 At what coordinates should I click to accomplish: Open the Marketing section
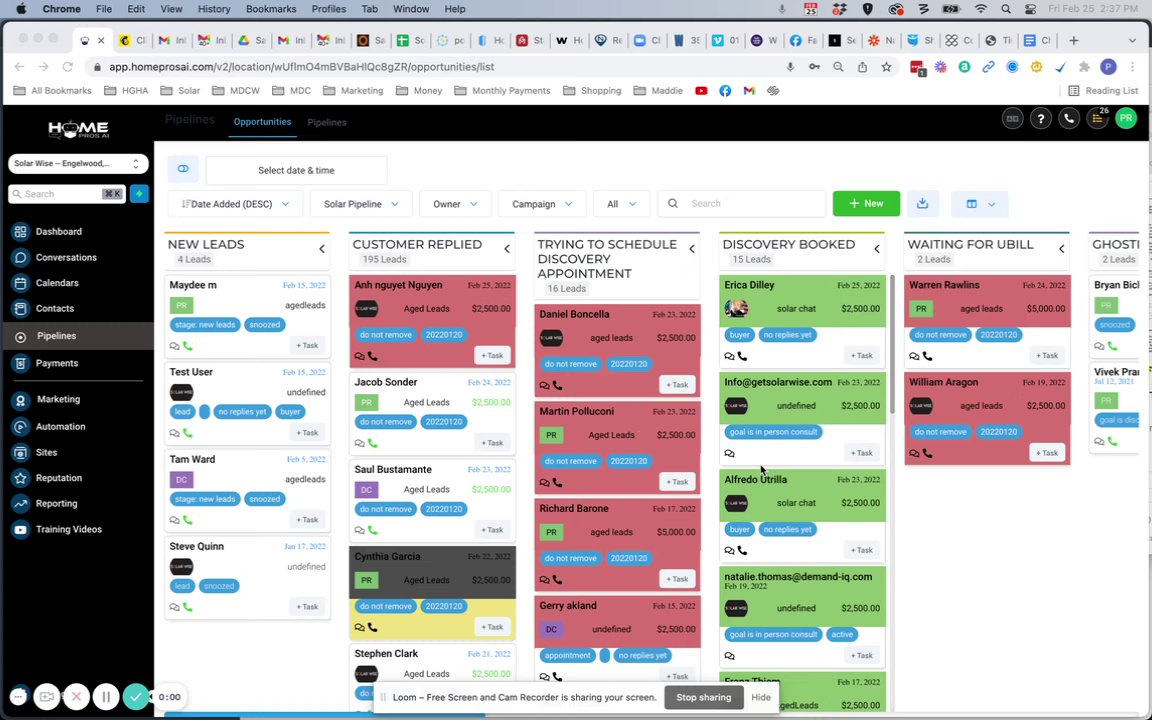point(59,400)
